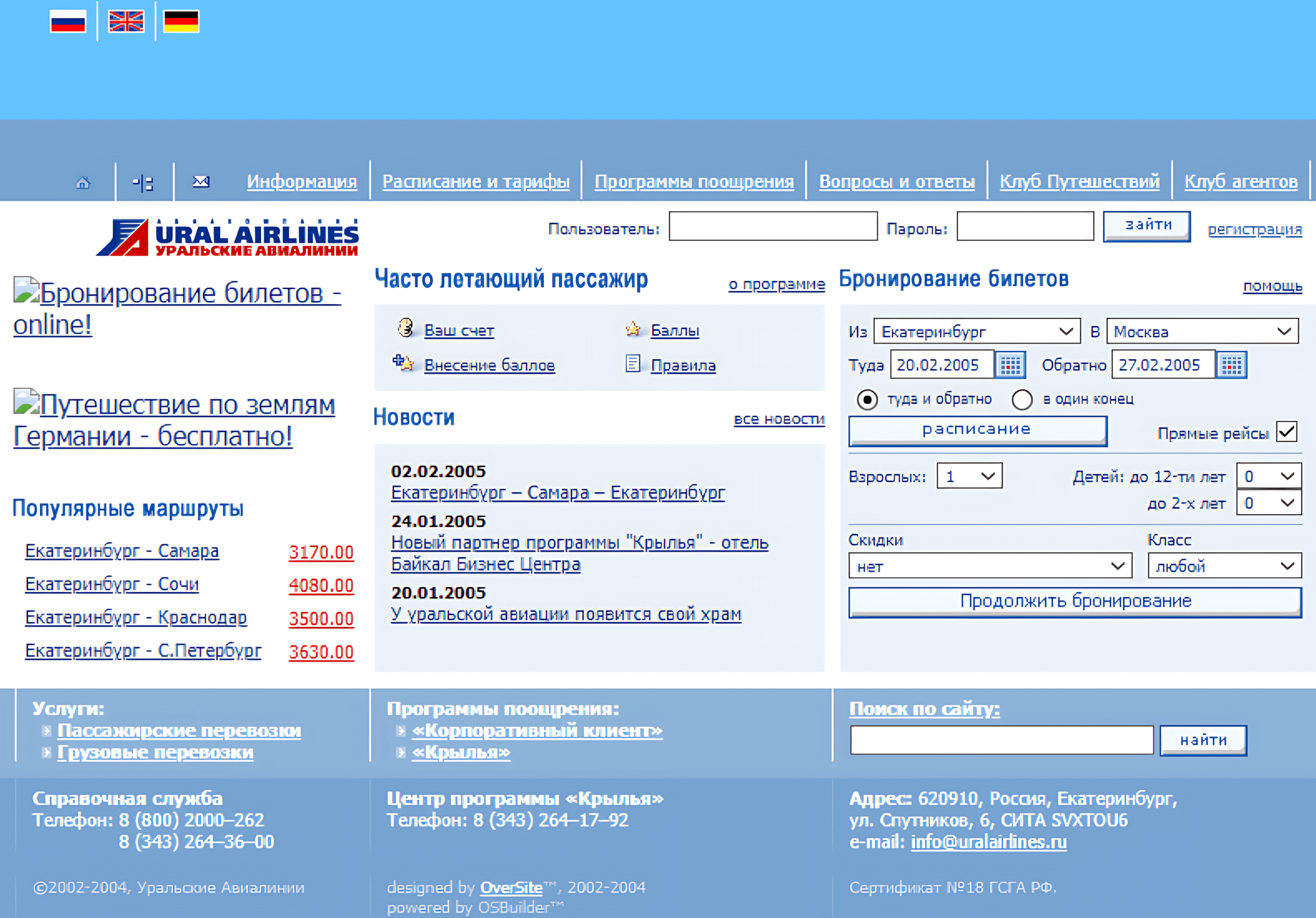The height and width of the screenshot is (918, 1316).
Task: Open Расписание и тарифы menu
Action: coord(476,181)
